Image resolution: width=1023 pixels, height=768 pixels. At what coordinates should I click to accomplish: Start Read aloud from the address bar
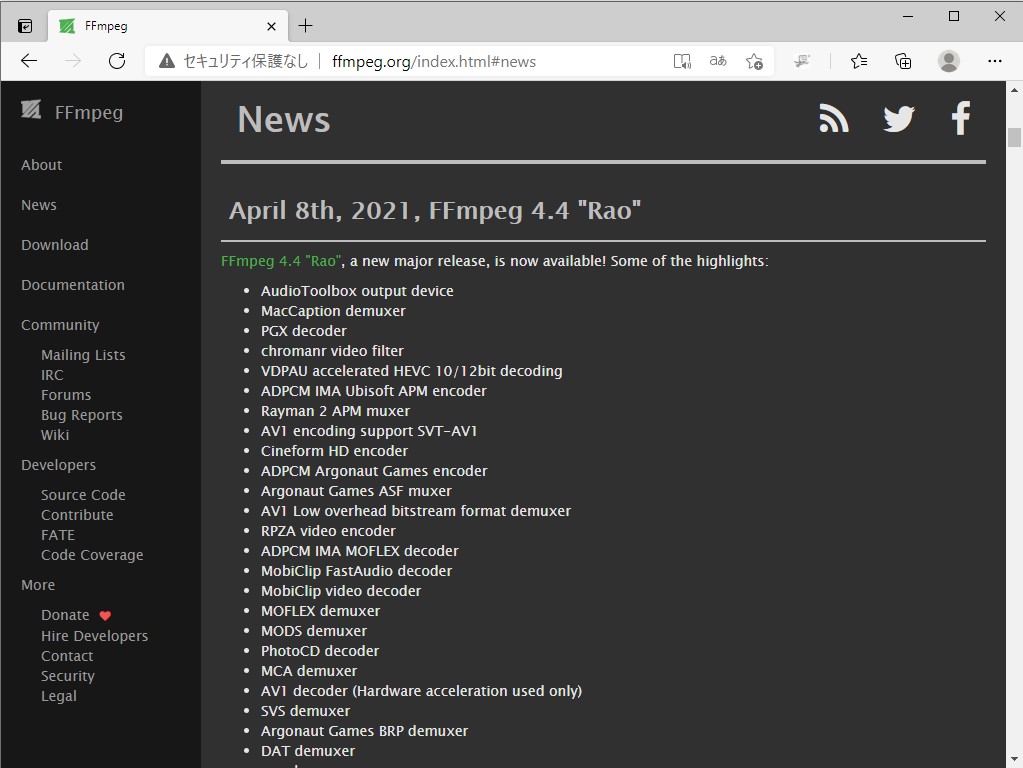tap(682, 61)
